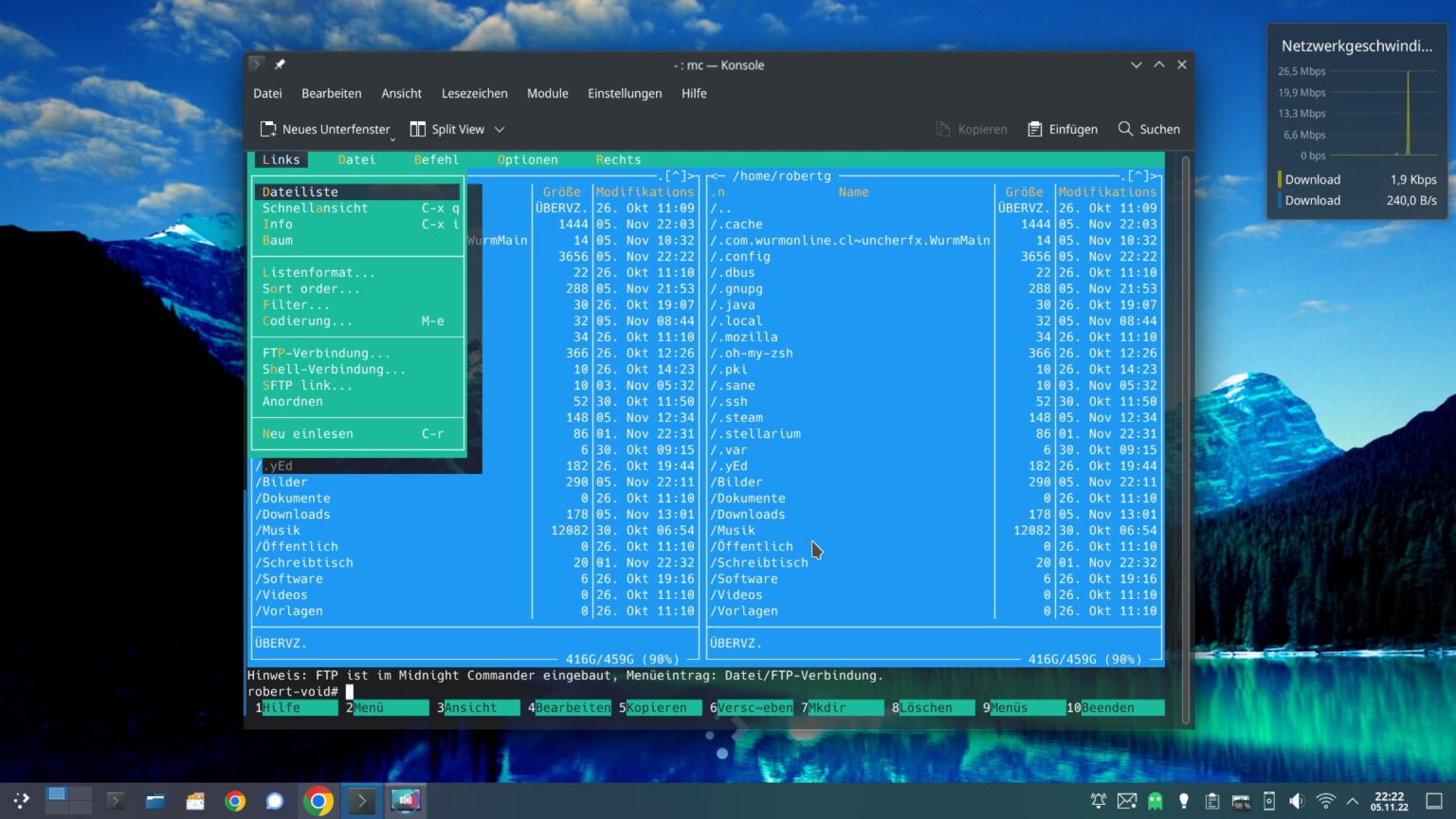Click the pin icon in the Konsole title bar
This screenshot has height=819, width=1456.
click(280, 64)
